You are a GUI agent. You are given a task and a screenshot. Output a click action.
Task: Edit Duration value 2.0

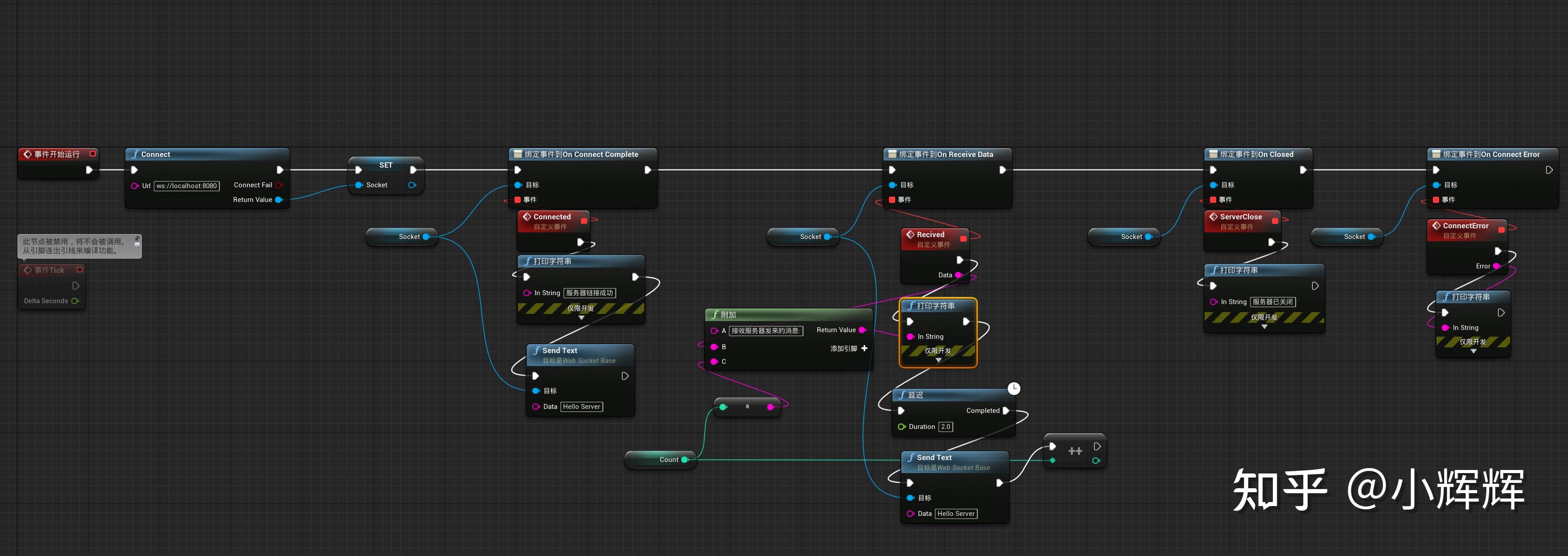click(x=946, y=427)
